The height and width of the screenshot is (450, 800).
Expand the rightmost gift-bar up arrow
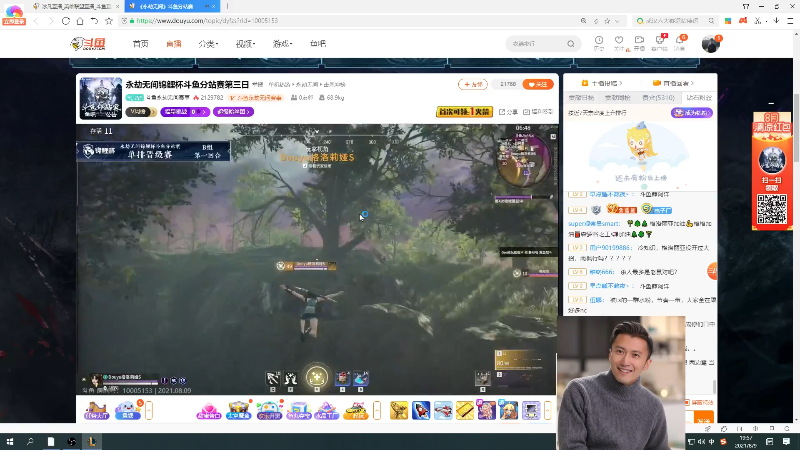coord(547,410)
